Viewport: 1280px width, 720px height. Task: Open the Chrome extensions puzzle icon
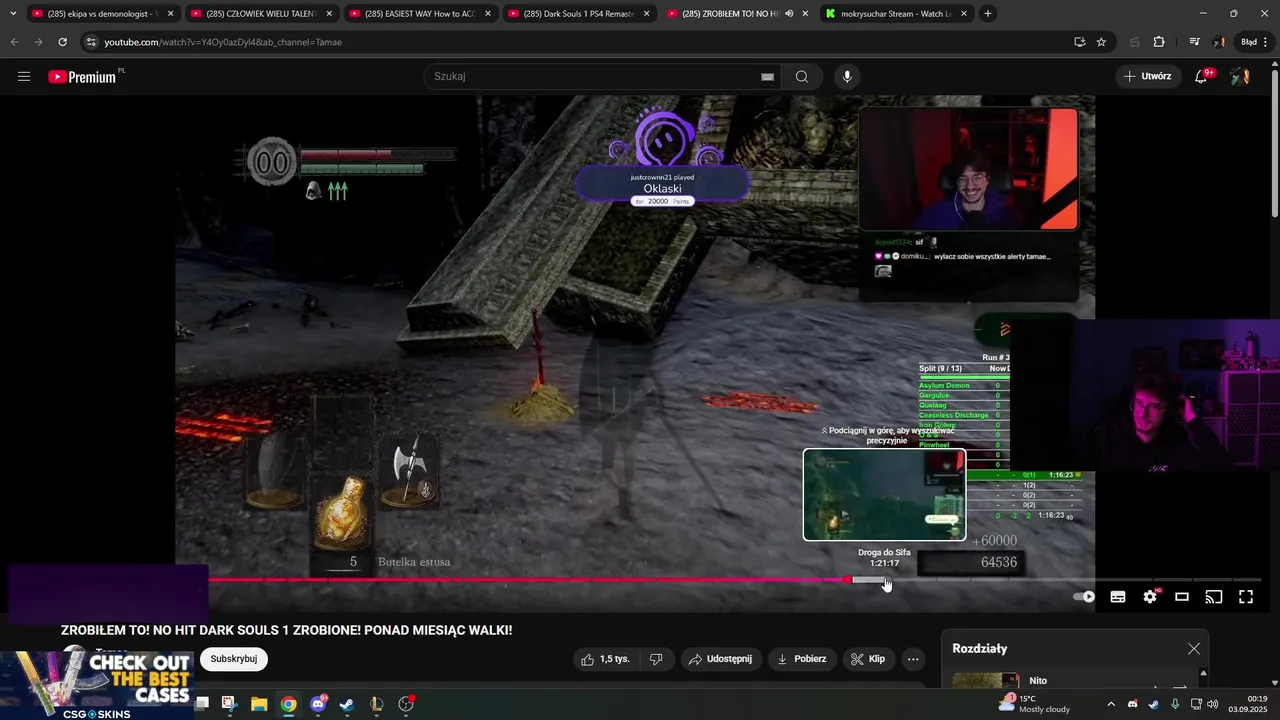click(1159, 42)
